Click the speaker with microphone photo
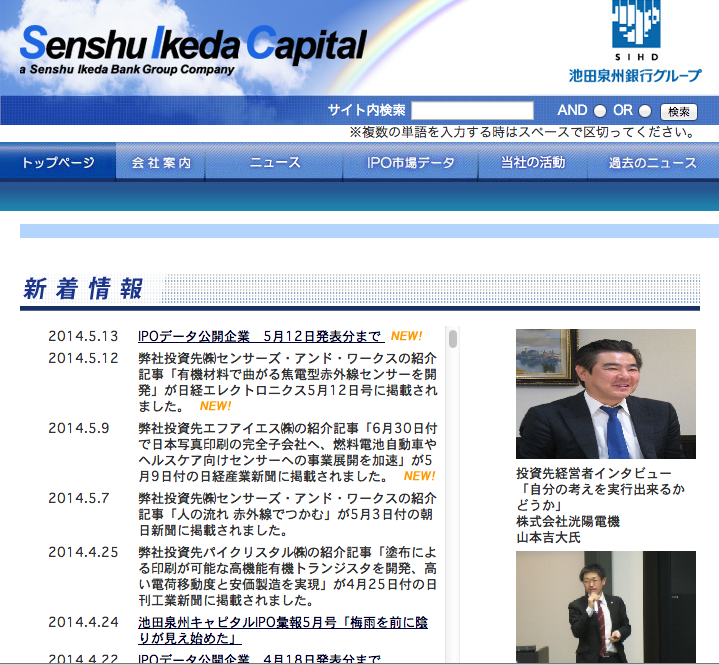 pyautogui.click(x=605, y=607)
